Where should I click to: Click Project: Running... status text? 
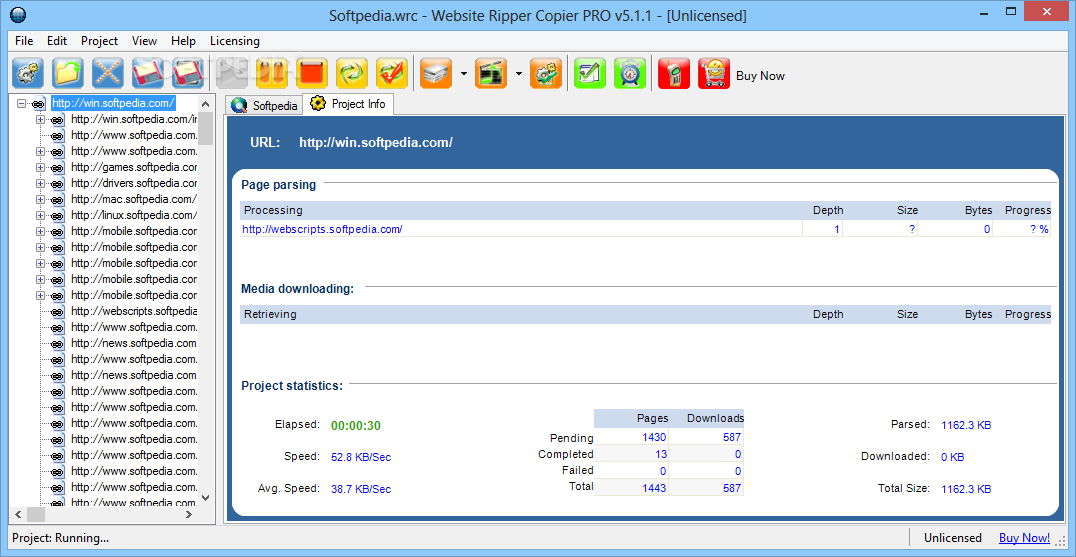coord(60,538)
